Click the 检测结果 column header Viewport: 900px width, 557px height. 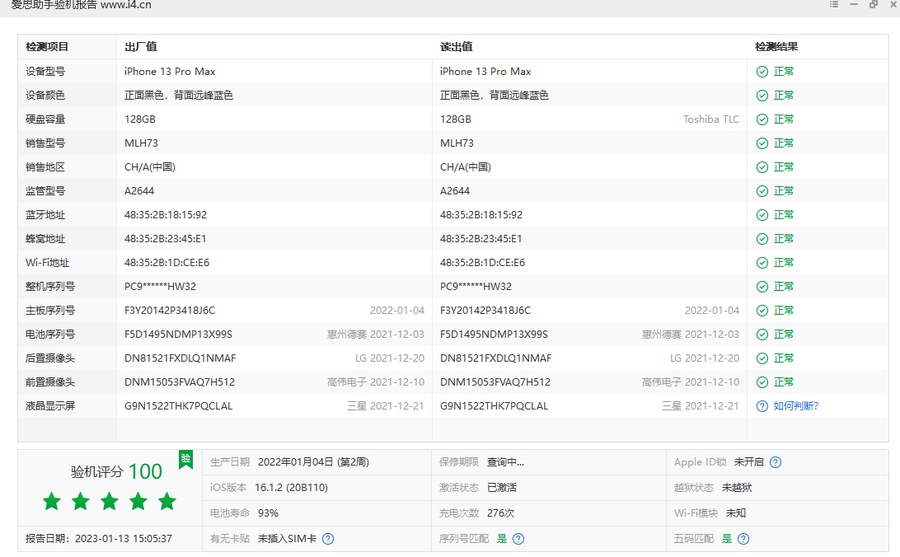click(777, 47)
